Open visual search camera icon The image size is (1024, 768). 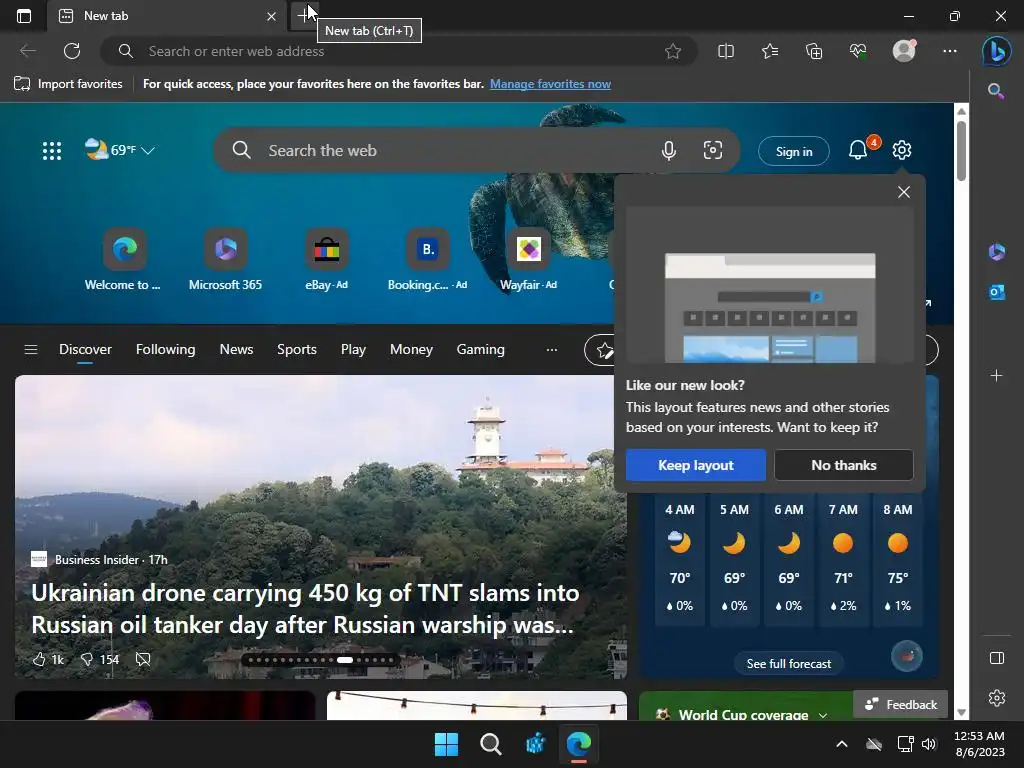(x=712, y=150)
